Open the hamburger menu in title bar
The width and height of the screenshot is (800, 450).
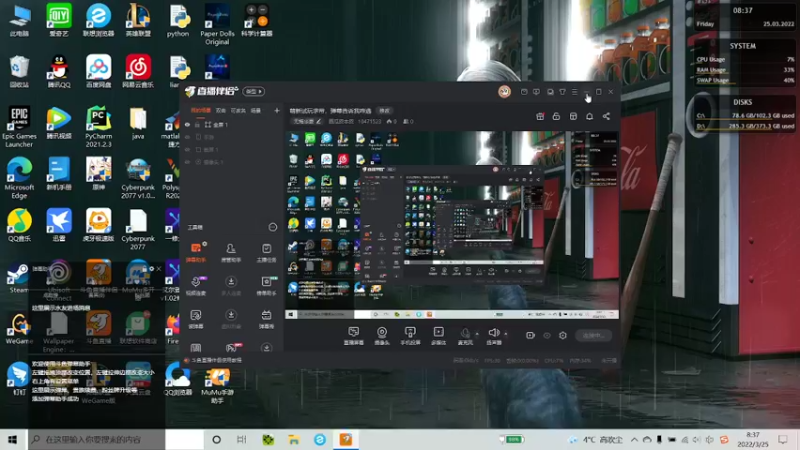[x=574, y=92]
